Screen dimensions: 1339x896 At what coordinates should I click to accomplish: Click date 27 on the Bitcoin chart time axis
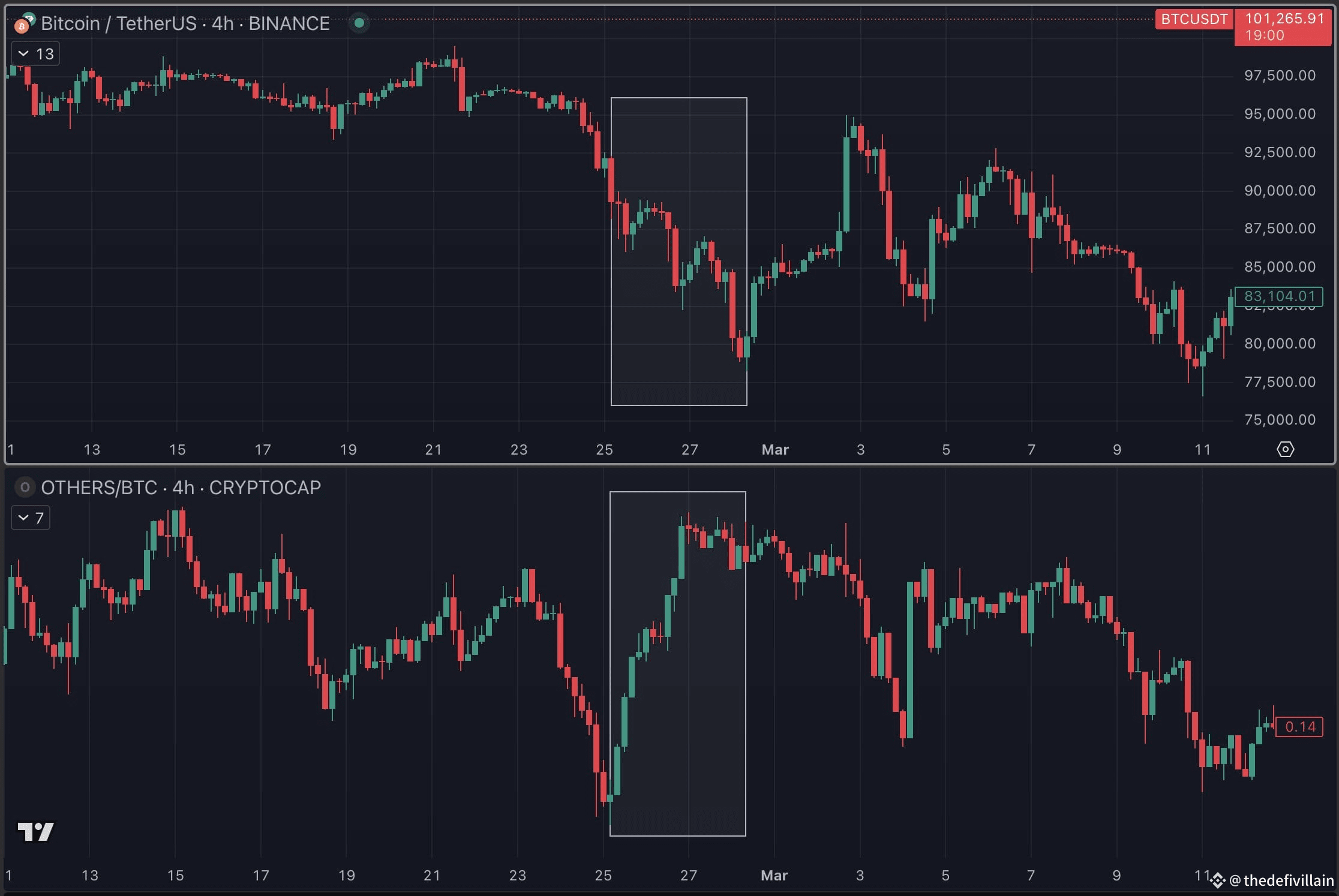click(x=690, y=450)
